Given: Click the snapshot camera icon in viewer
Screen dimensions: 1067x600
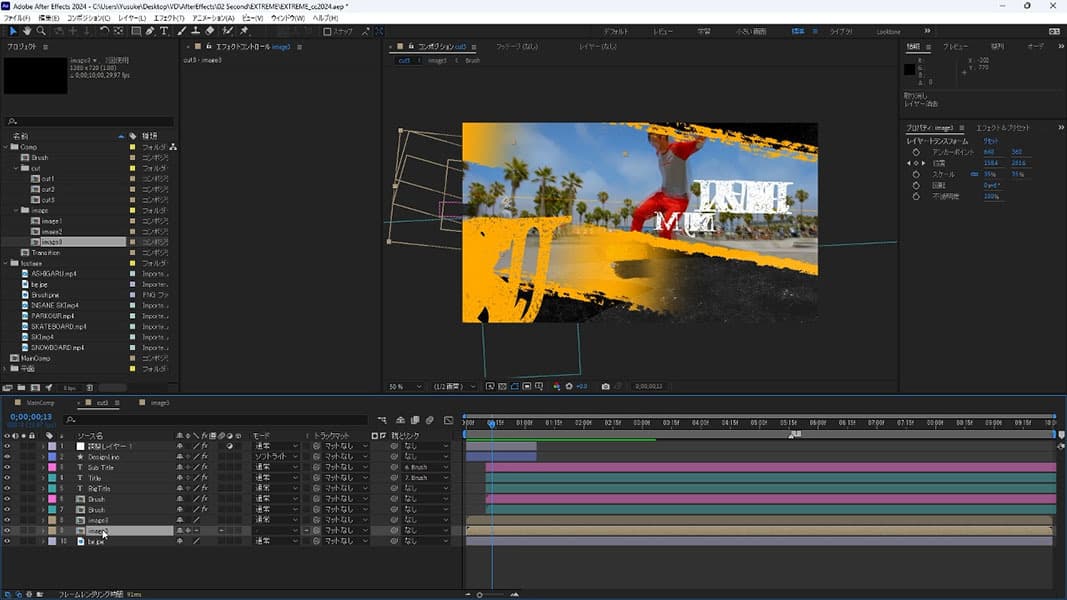Looking at the screenshot, I should (x=606, y=386).
